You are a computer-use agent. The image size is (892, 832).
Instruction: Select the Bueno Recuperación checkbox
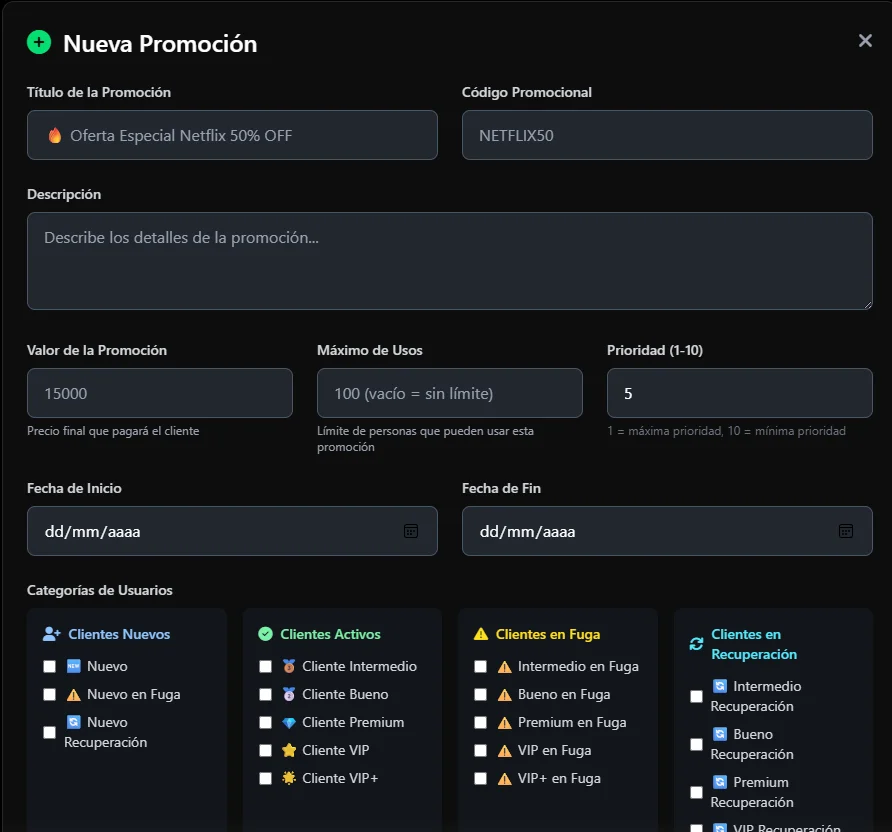pos(696,744)
